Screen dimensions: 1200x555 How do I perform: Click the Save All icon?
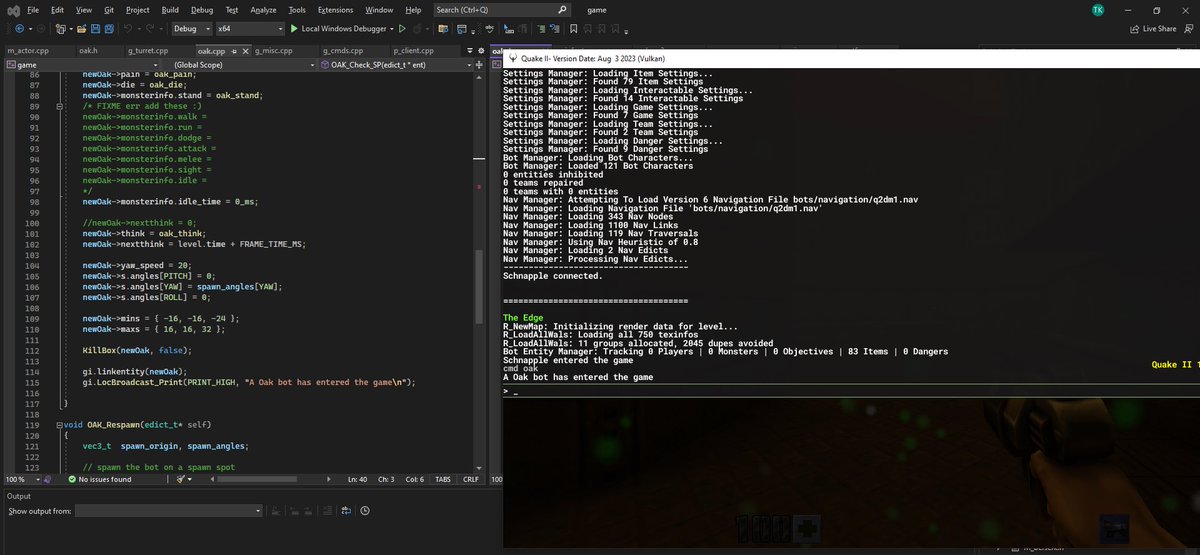pos(109,29)
